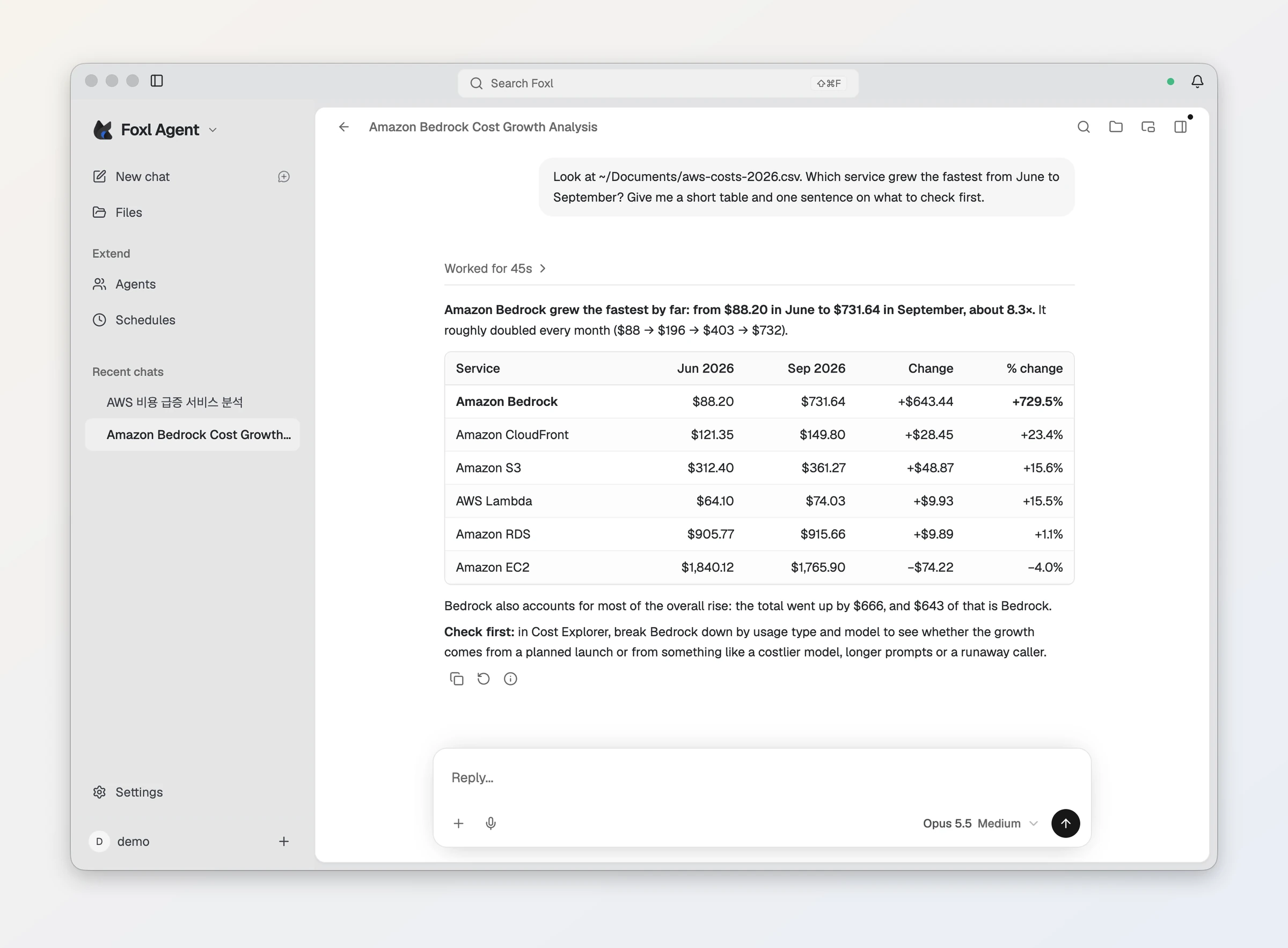Screen dimensions: 1288x948
Task: Open the demo user profile
Action: (119, 841)
